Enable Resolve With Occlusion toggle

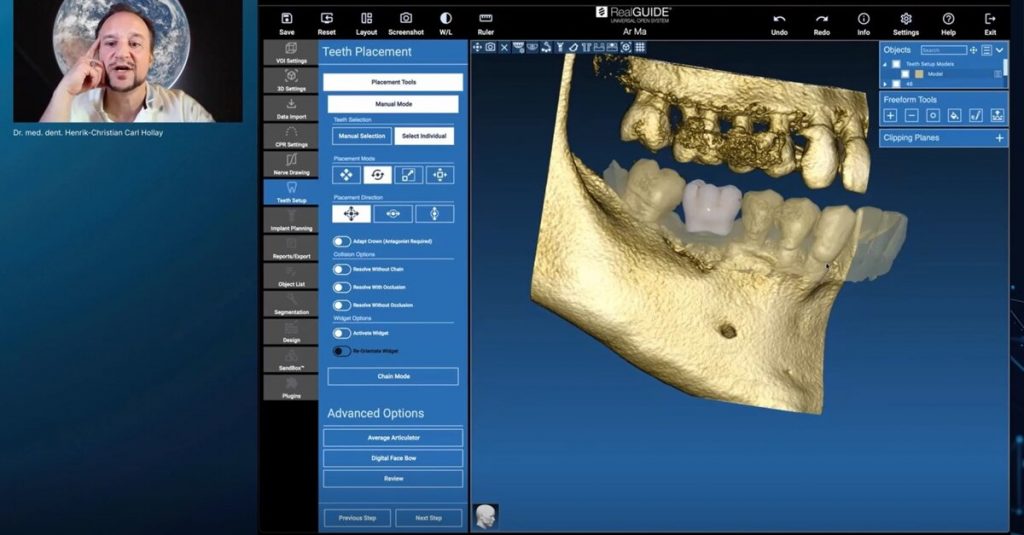coord(342,287)
